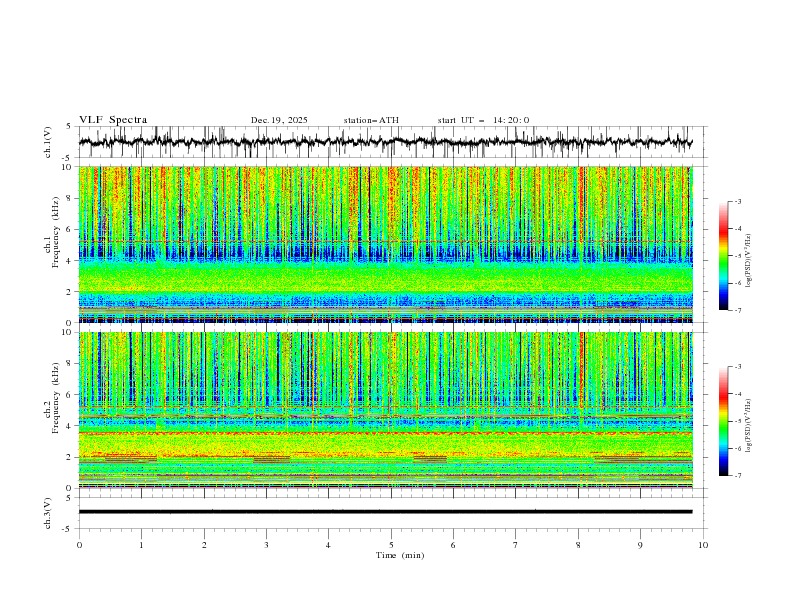Click the 'station=ATH' label
Image resolution: width=792 pixels, height=612 pixels.
coord(371,120)
